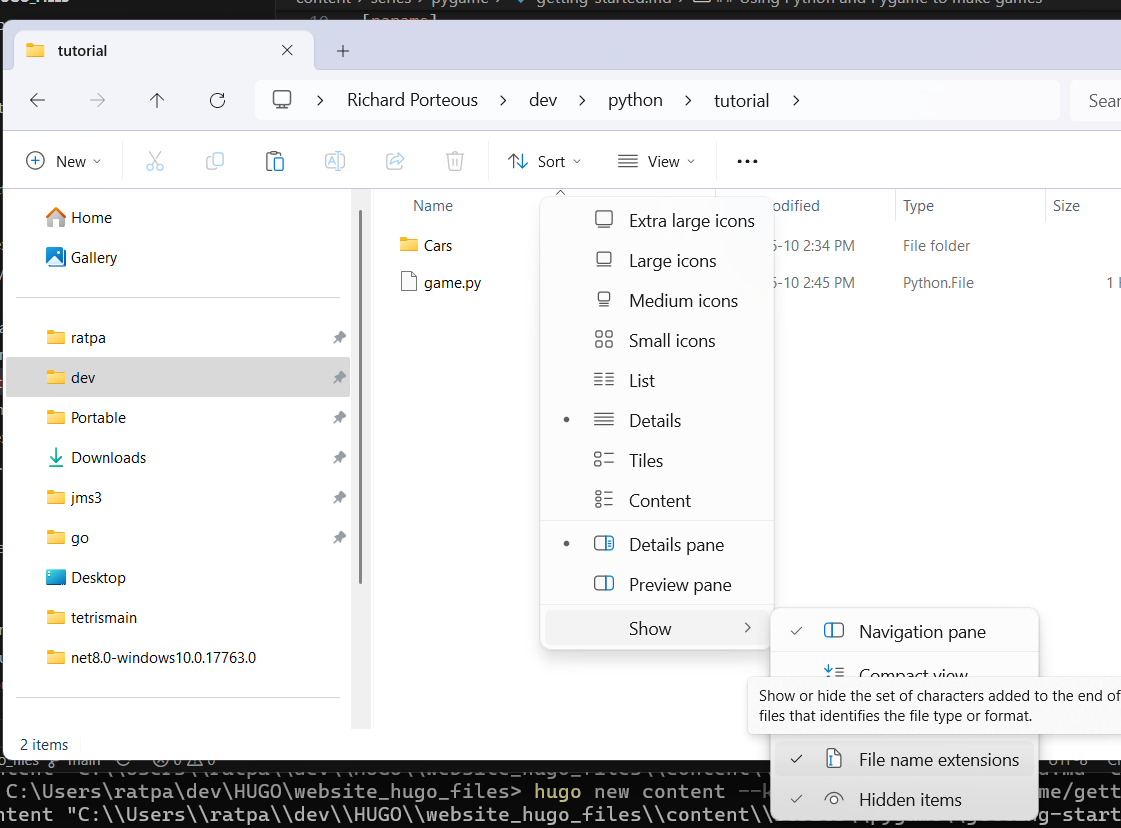1121x828 pixels.
Task: Select the game.py file
Action: (452, 283)
